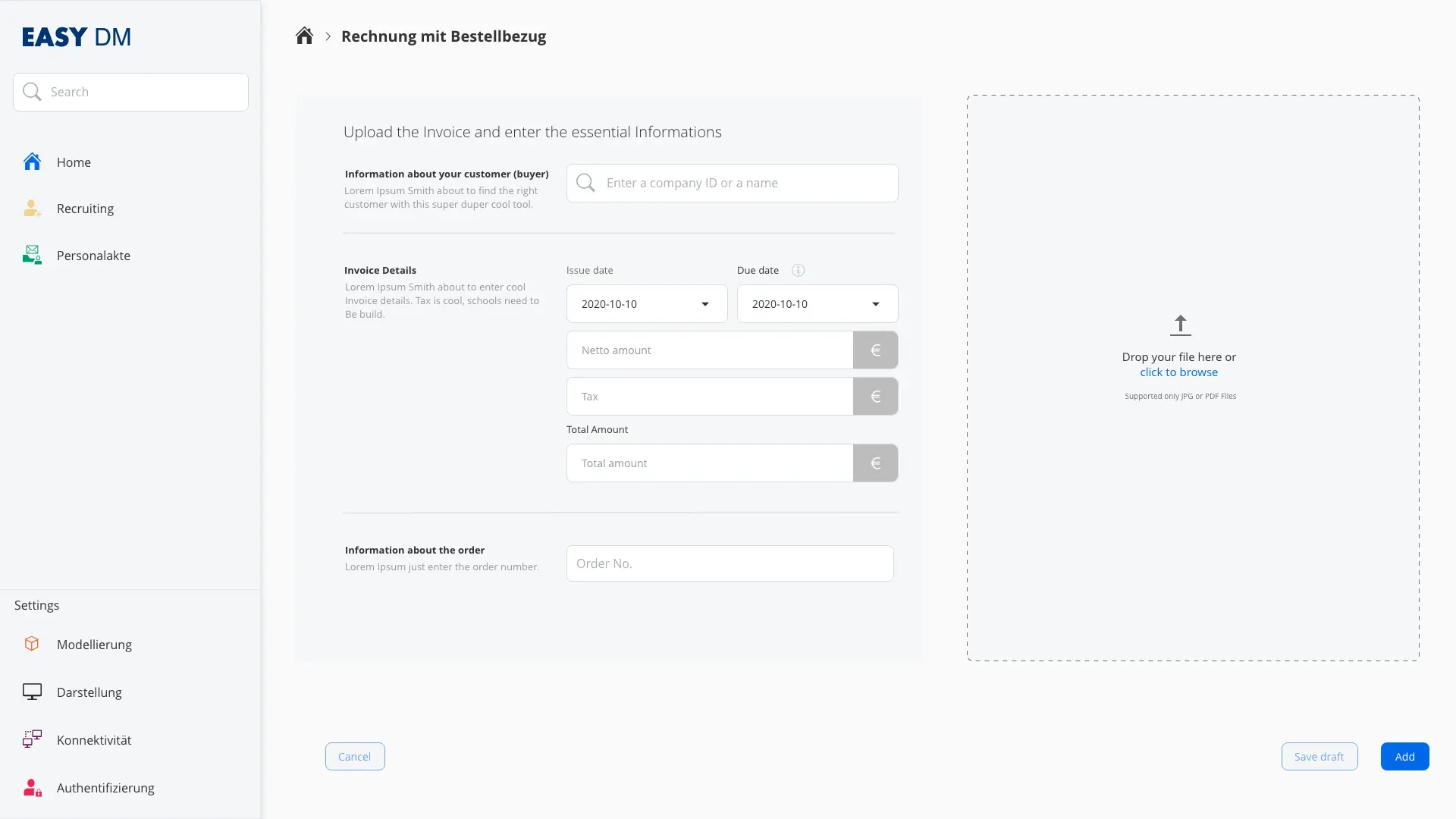
Task: Click the info icon next to Due date
Action: coord(798,270)
